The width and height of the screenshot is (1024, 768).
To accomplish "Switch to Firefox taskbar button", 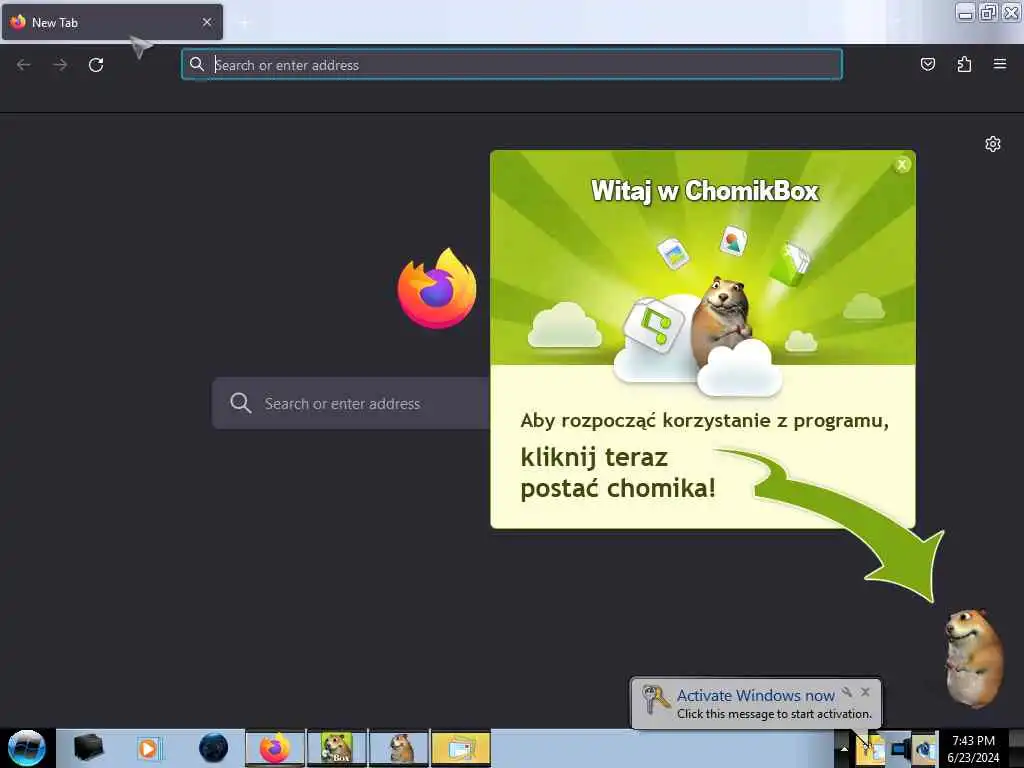I will pos(275,748).
